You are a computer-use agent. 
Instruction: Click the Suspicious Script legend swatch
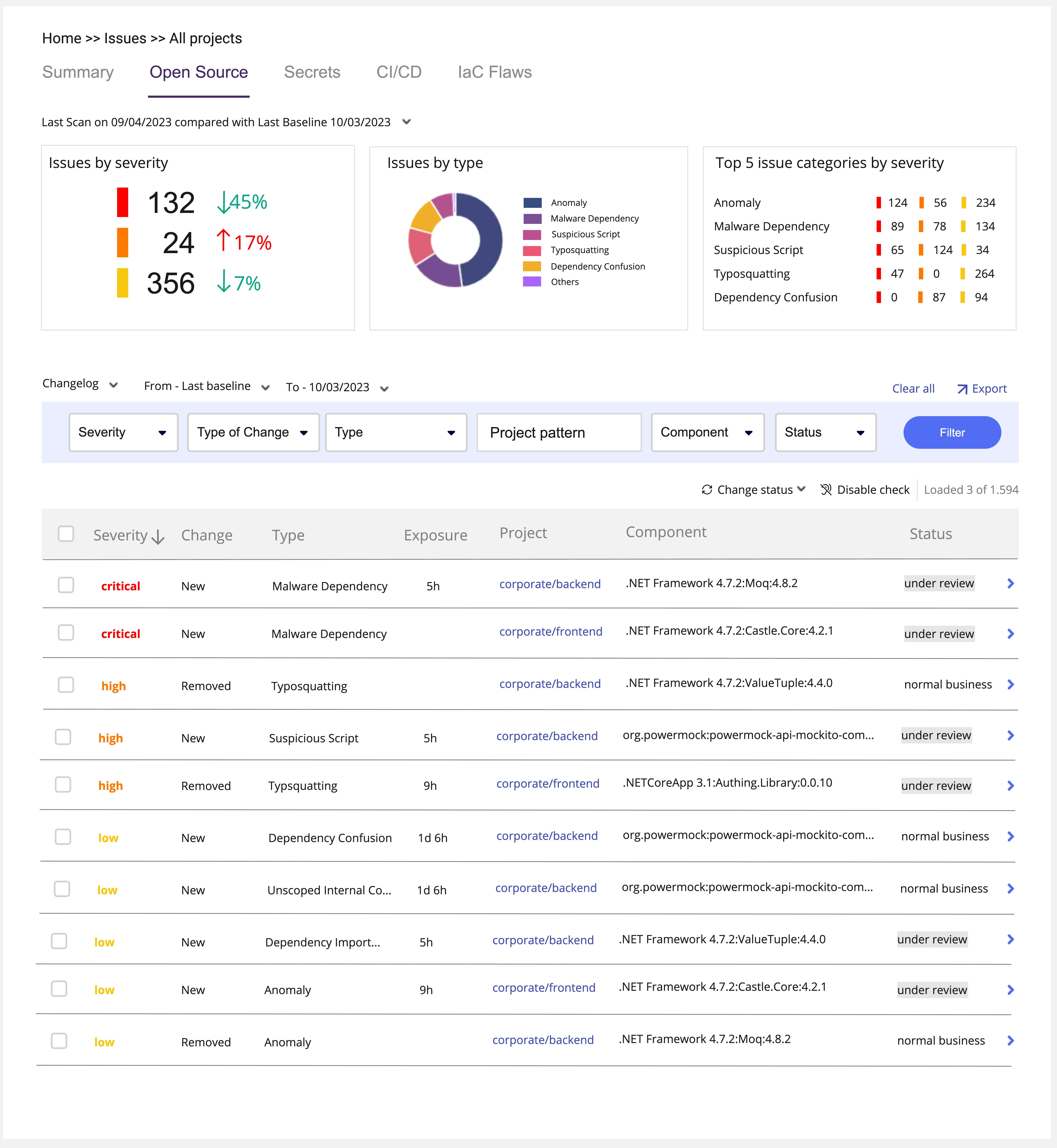coord(532,234)
